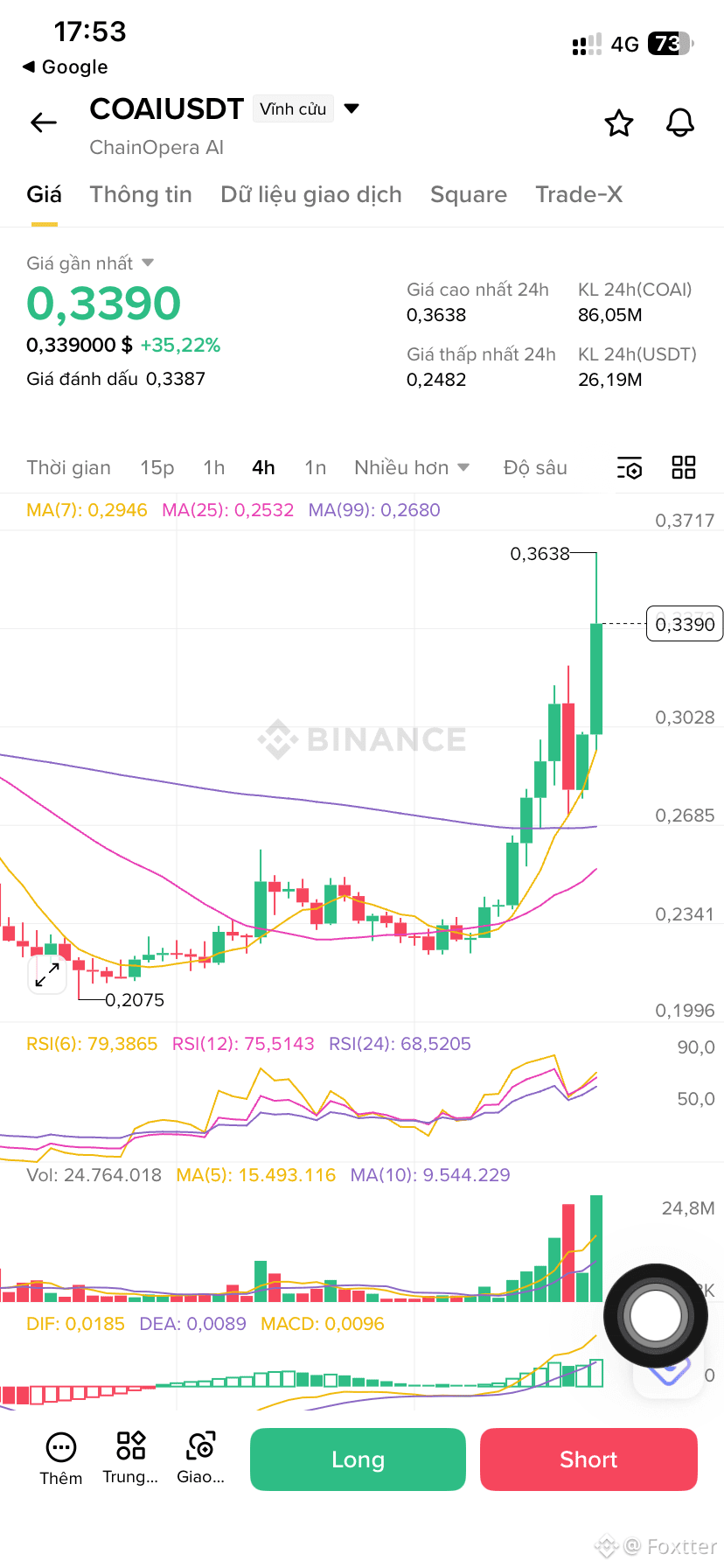Select the Vĩnh cửu perpetual label
The width and height of the screenshot is (724, 1568).
pos(293,108)
